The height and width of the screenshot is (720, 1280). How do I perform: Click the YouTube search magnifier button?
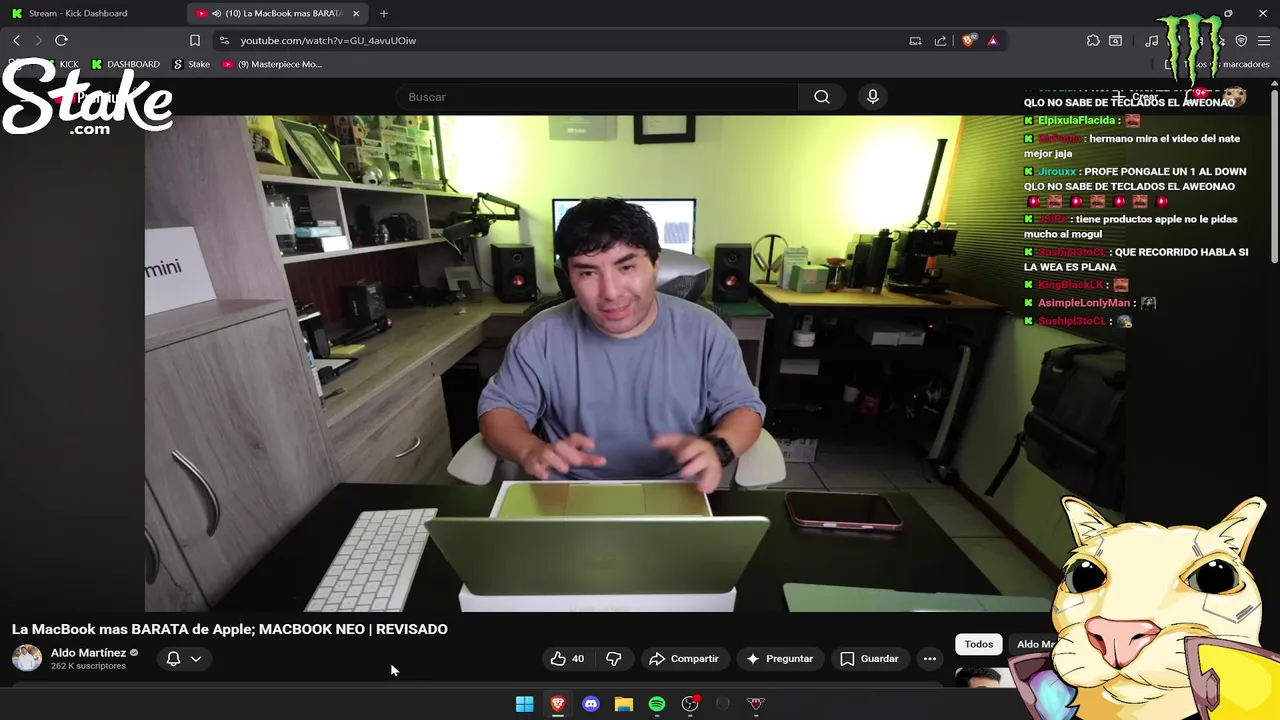coord(822,97)
